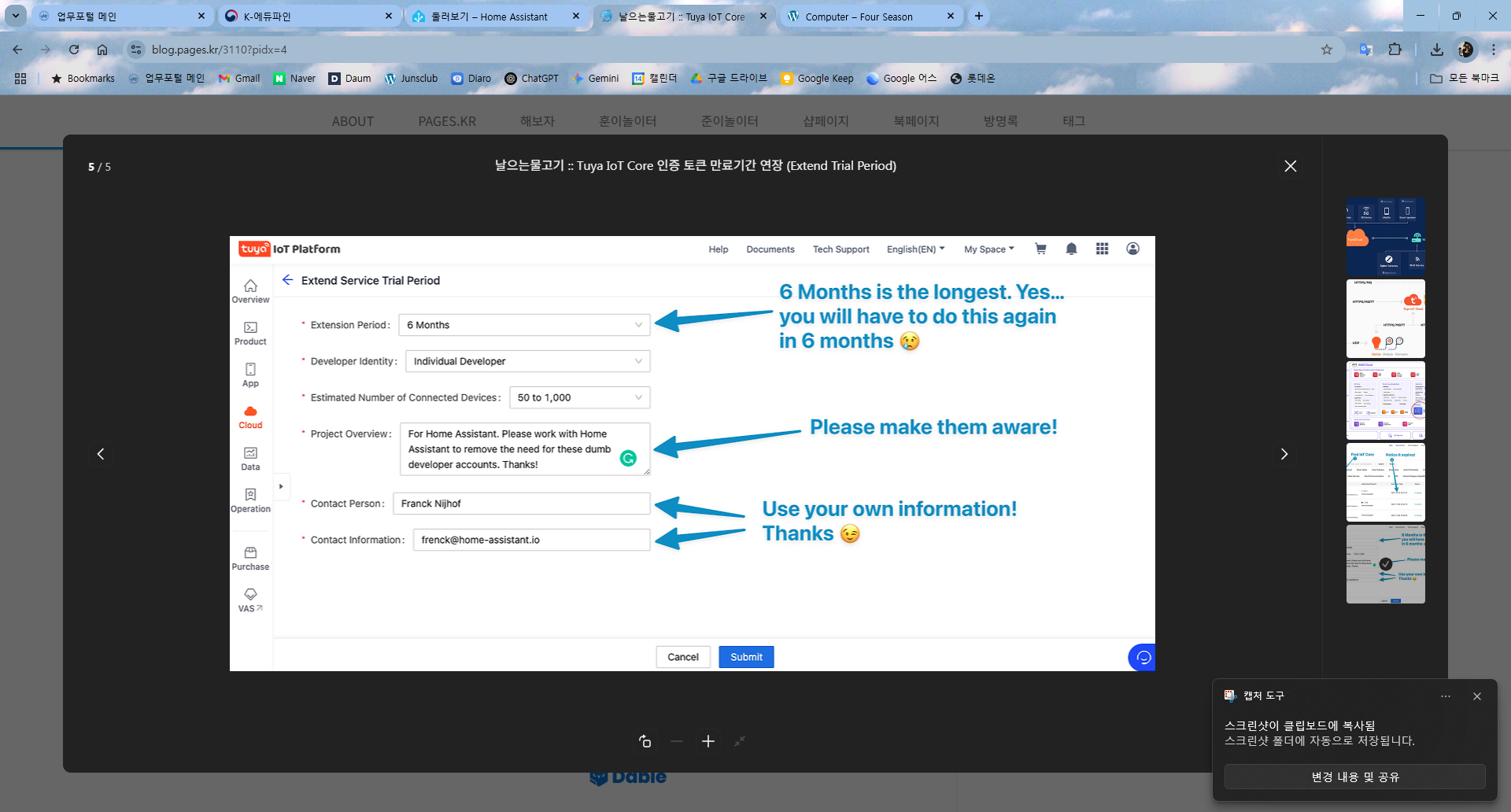
Task: Open the apps grid icon in the bookmarks bar
Action: (20, 78)
